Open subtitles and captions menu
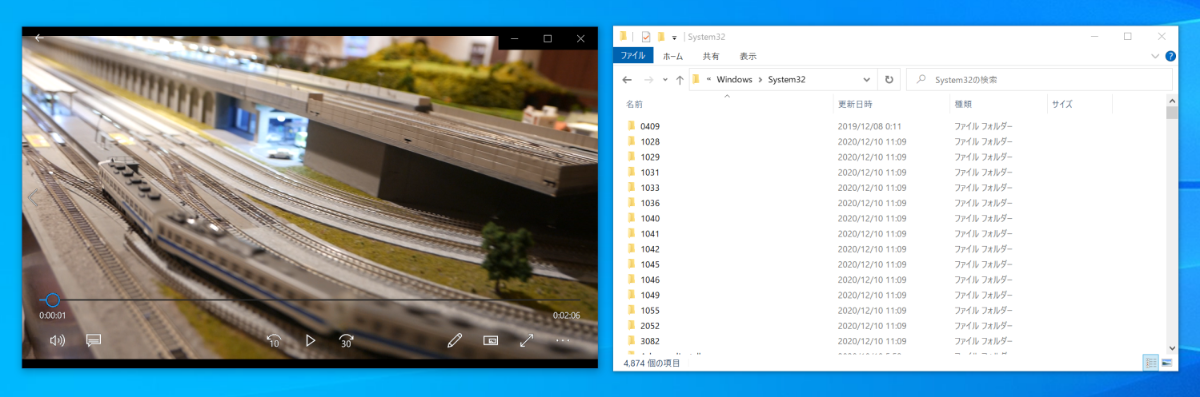Image resolution: width=1200 pixels, height=397 pixels. [94, 340]
